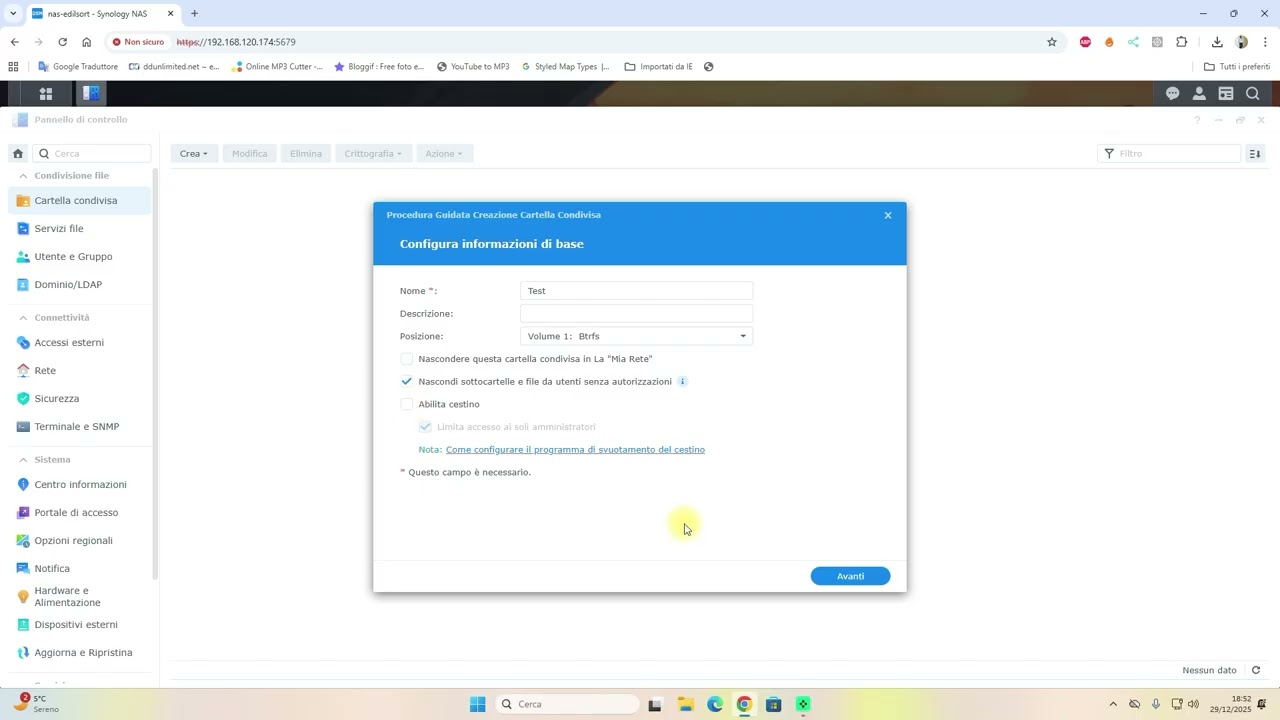Collapse the Sistema section
1280x720 pixels.
click(x=23, y=460)
